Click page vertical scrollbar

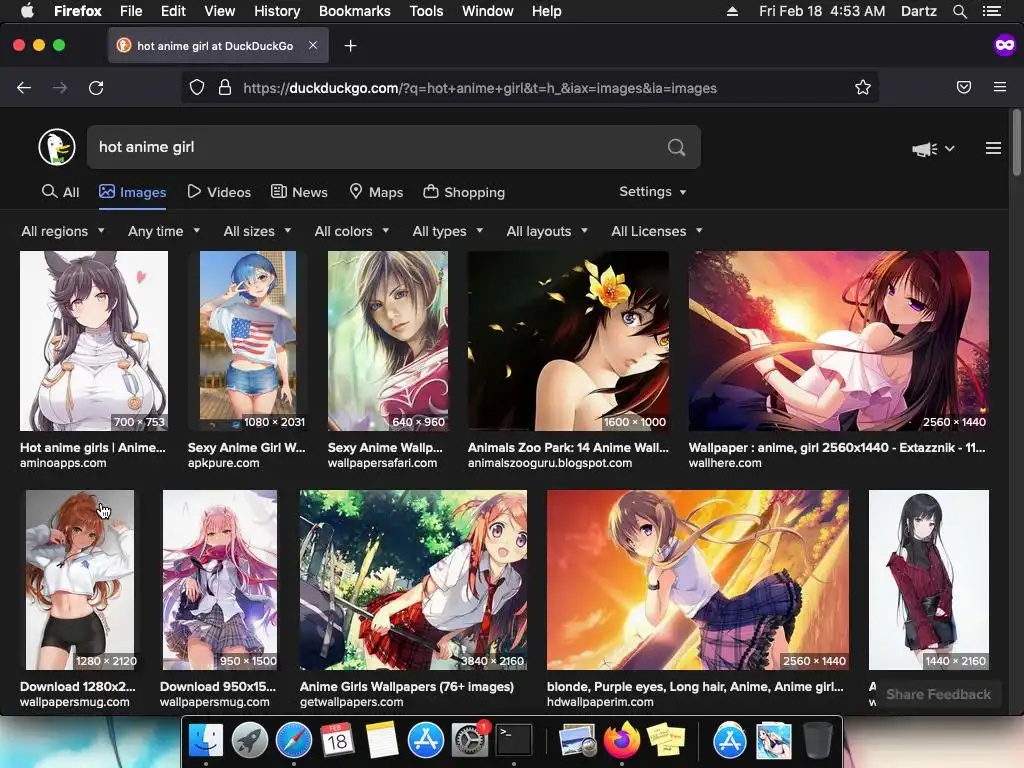tap(1016, 143)
